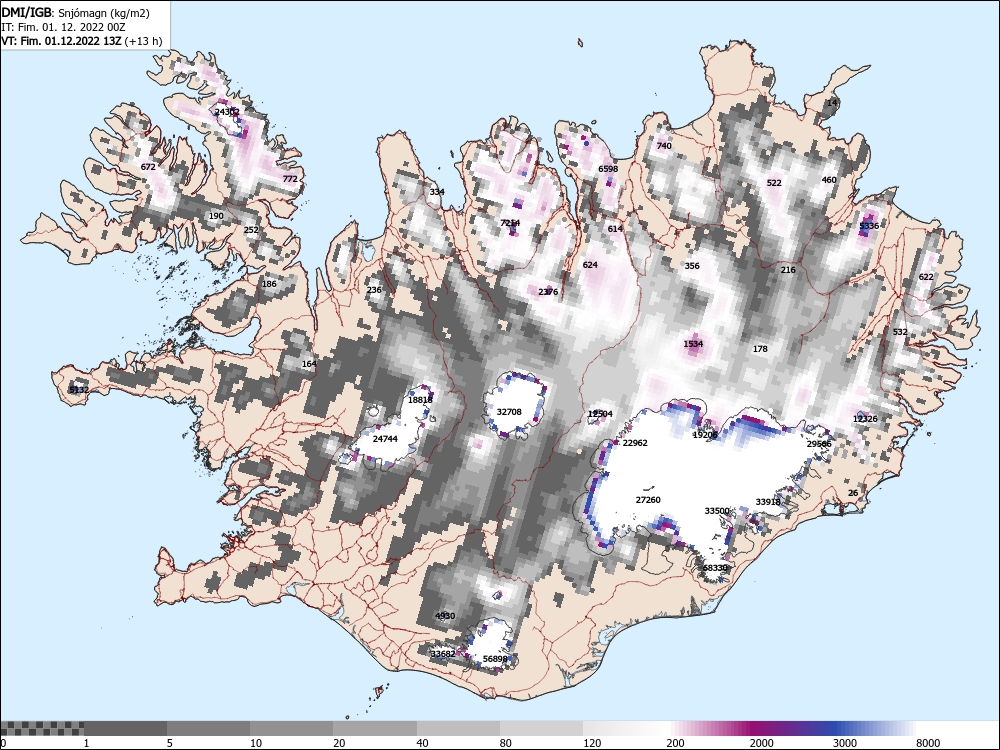Screen dimensions: 1000x750
Task: Select the 56898 value on the southern glacier
Action: [495, 658]
